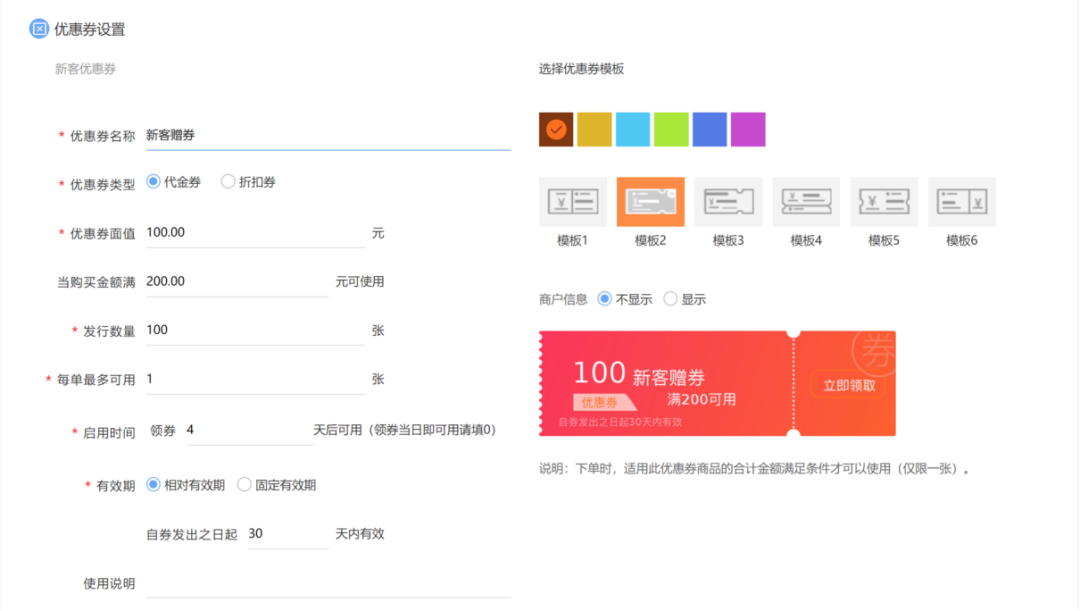Click the 启用时间 days input field
1080x611 pixels.
[x=249, y=431]
